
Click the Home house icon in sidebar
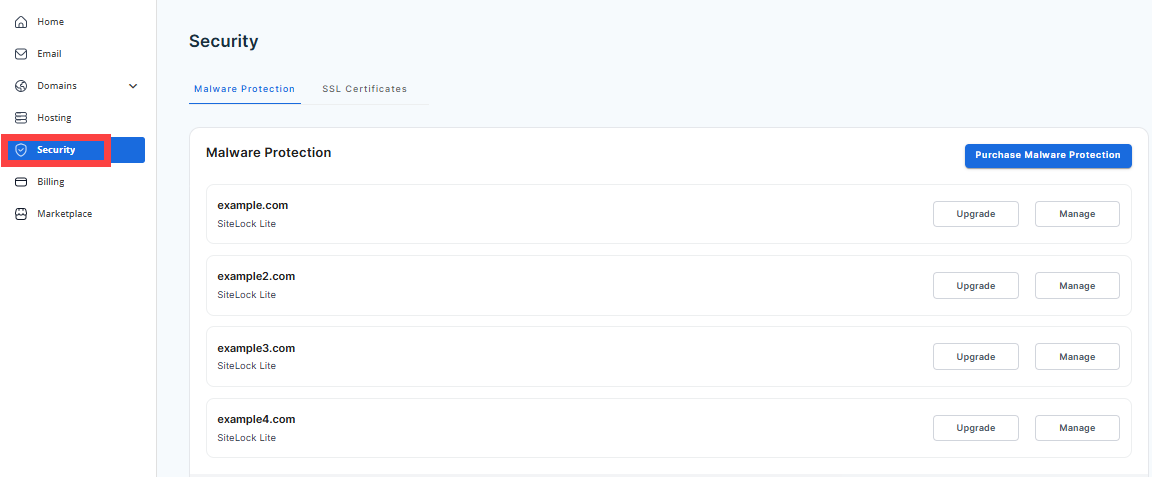point(21,22)
